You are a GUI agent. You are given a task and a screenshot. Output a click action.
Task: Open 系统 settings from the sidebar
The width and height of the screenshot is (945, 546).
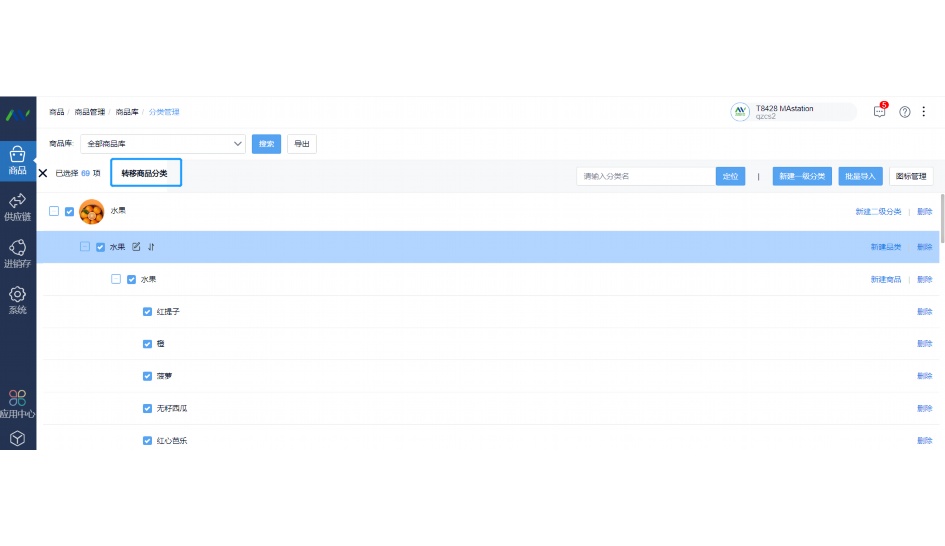tap(17, 300)
